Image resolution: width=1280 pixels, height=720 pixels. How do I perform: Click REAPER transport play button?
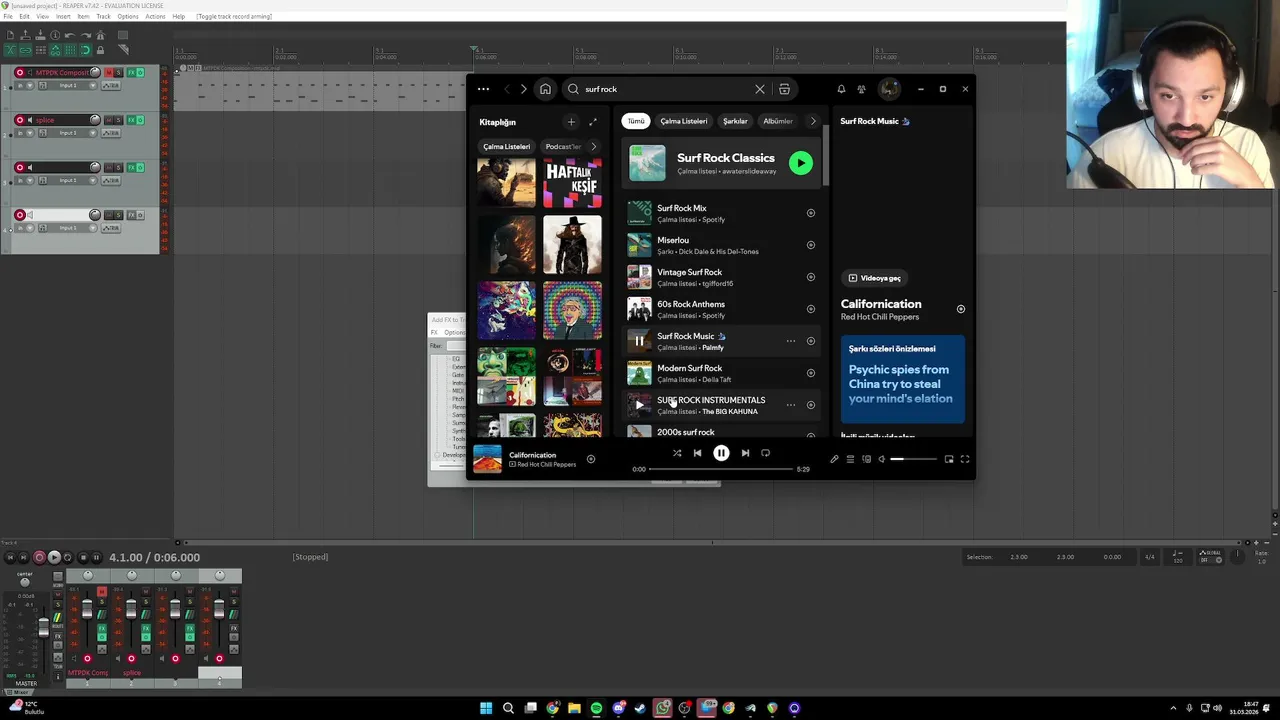[54, 557]
